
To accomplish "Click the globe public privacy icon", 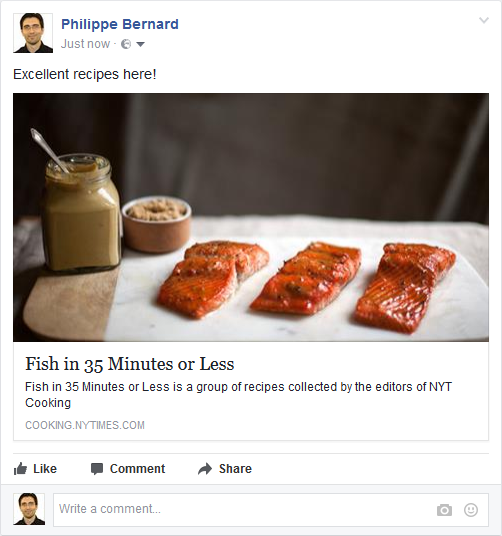I will (x=126, y=44).
